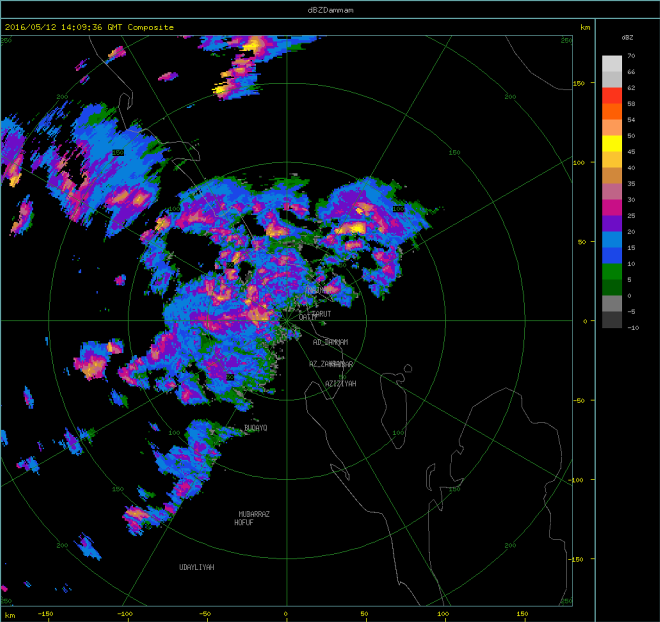Viewport: 660px width, 622px height.
Task: Click the legend value 30
Action: point(631,199)
